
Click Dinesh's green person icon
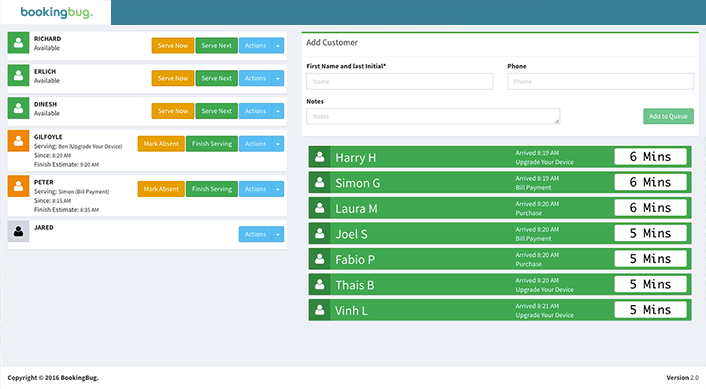pyautogui.click(x=18, y=108)
